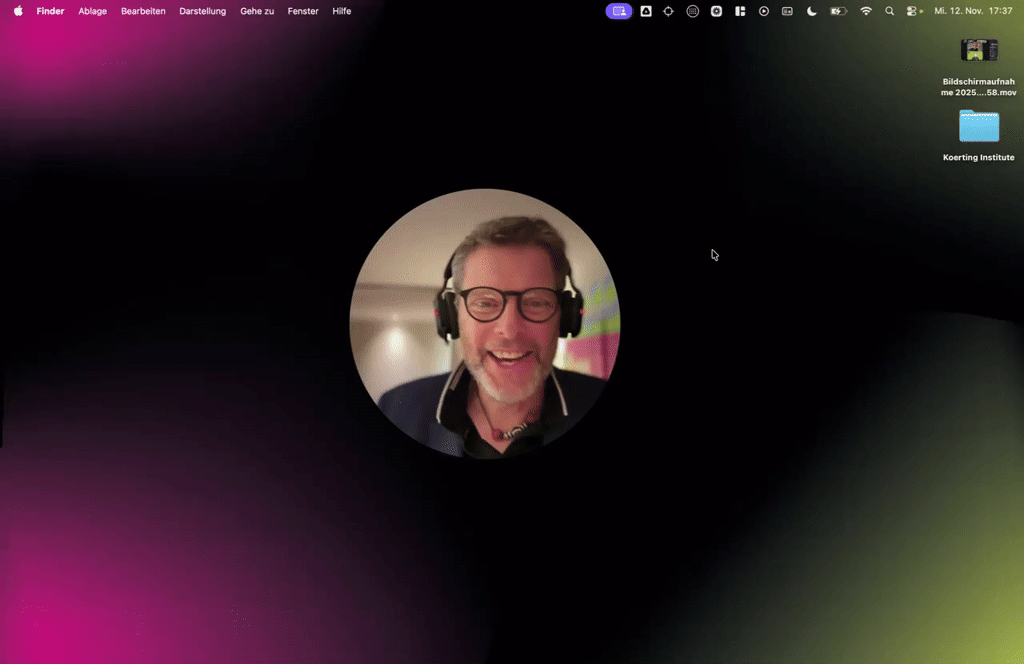The height and width of the screenshot is (664, 1024).
Task: Open the Finder menu
Action: (x=50, y=11)
